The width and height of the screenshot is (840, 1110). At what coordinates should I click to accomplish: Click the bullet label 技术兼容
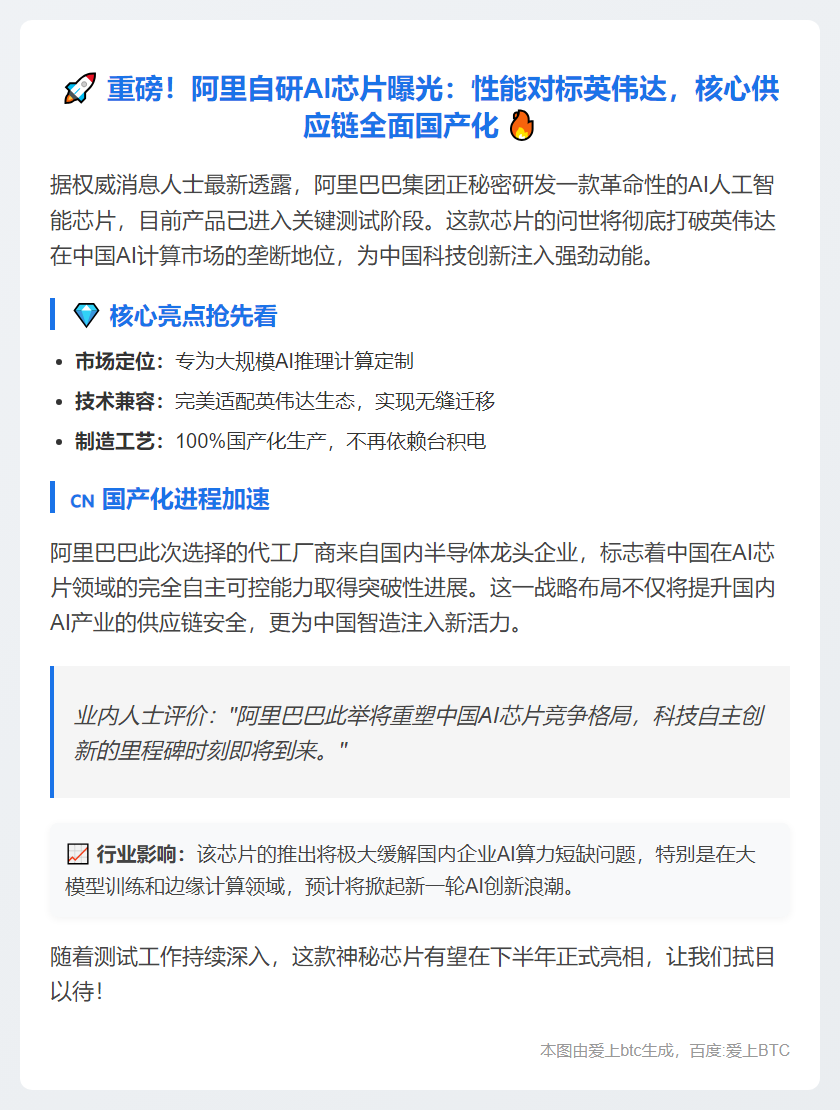coord(115,401)
